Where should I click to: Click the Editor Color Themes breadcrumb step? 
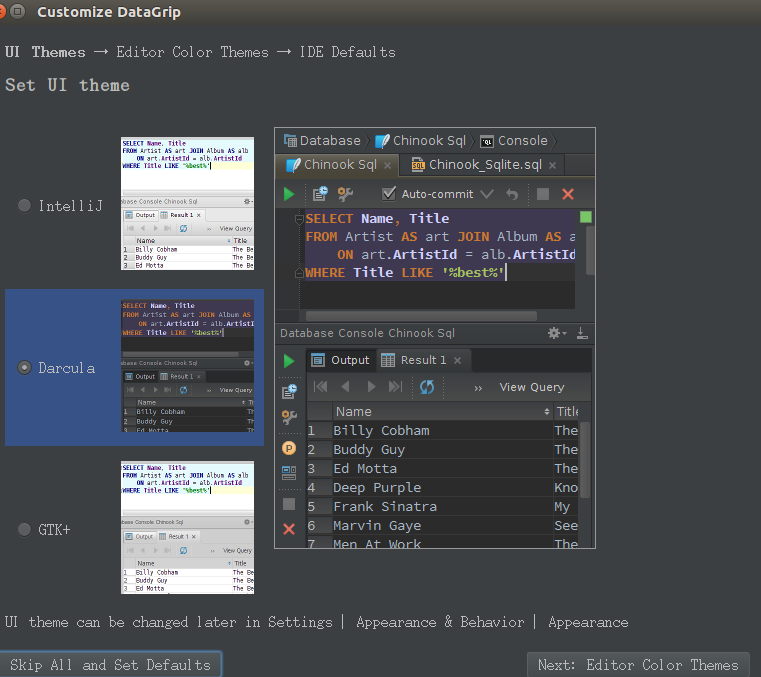(x=192, y=52)
